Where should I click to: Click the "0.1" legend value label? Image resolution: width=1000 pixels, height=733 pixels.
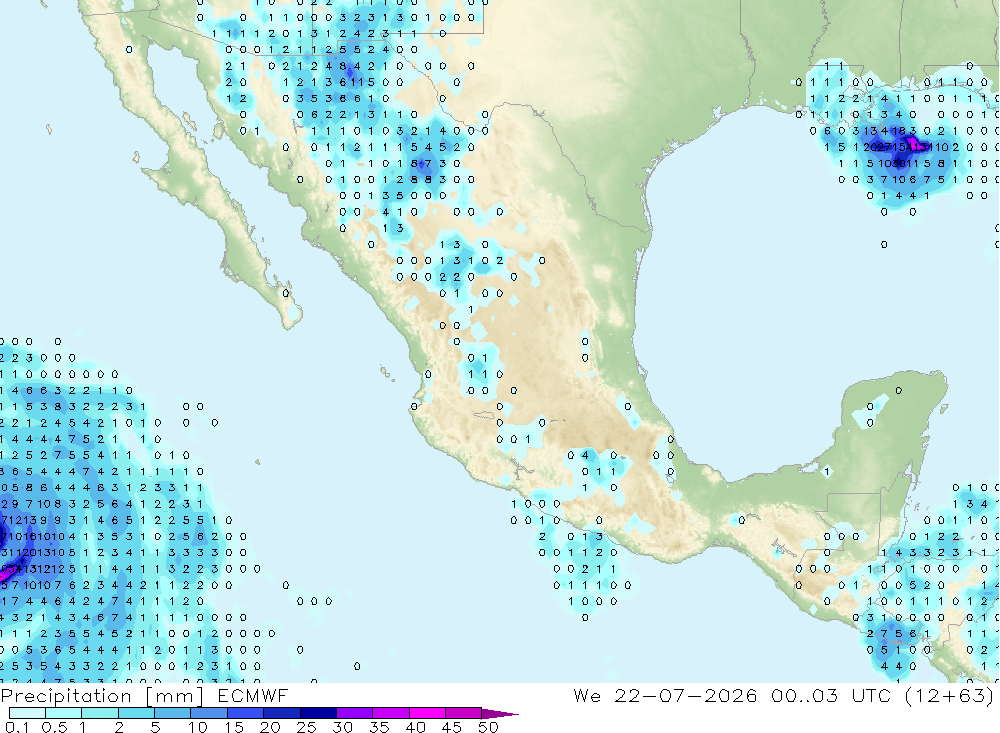coord(17,727)
